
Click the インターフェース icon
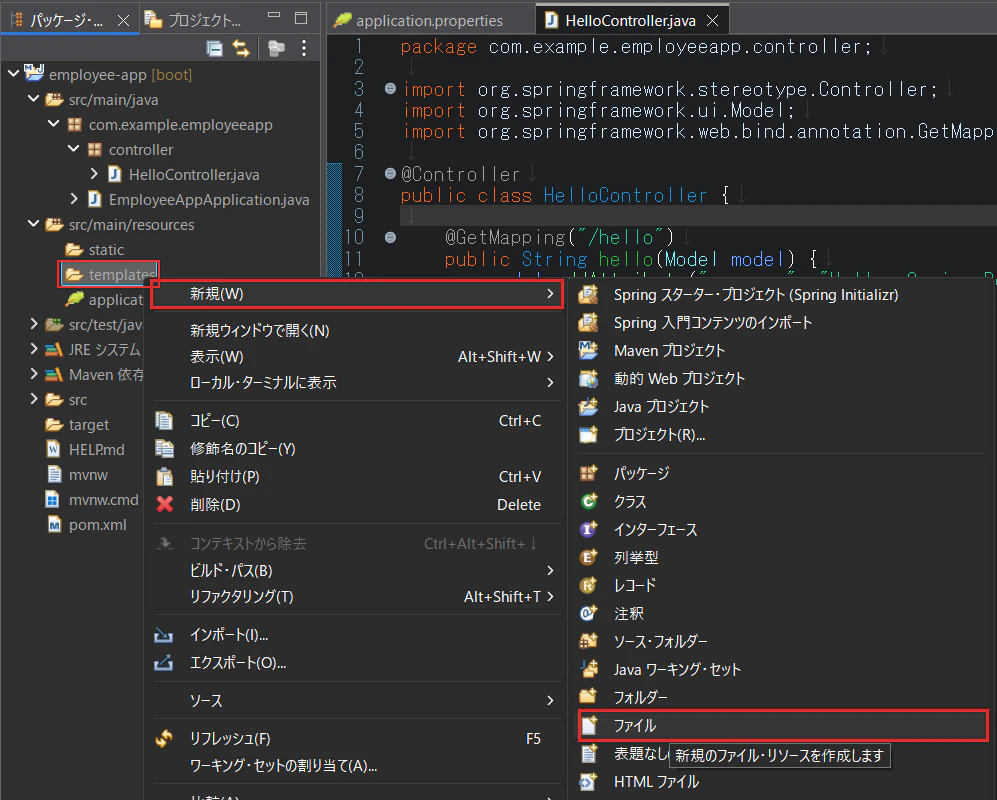click(589, 529)
